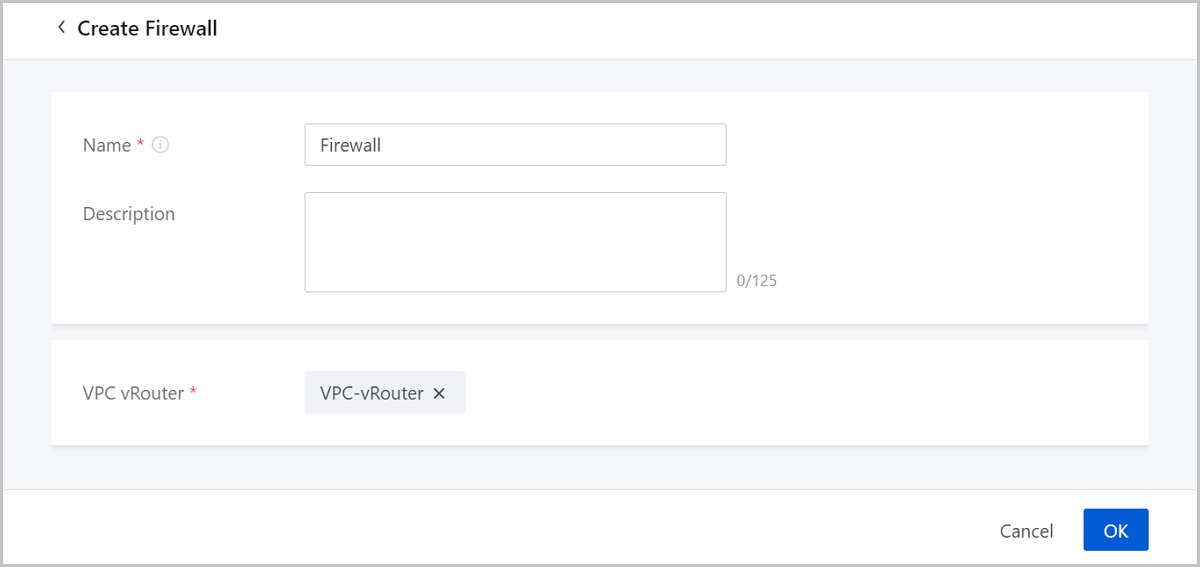Click the VPC vRouter field label
This screenshot has width=1200, height=567.
133,393
